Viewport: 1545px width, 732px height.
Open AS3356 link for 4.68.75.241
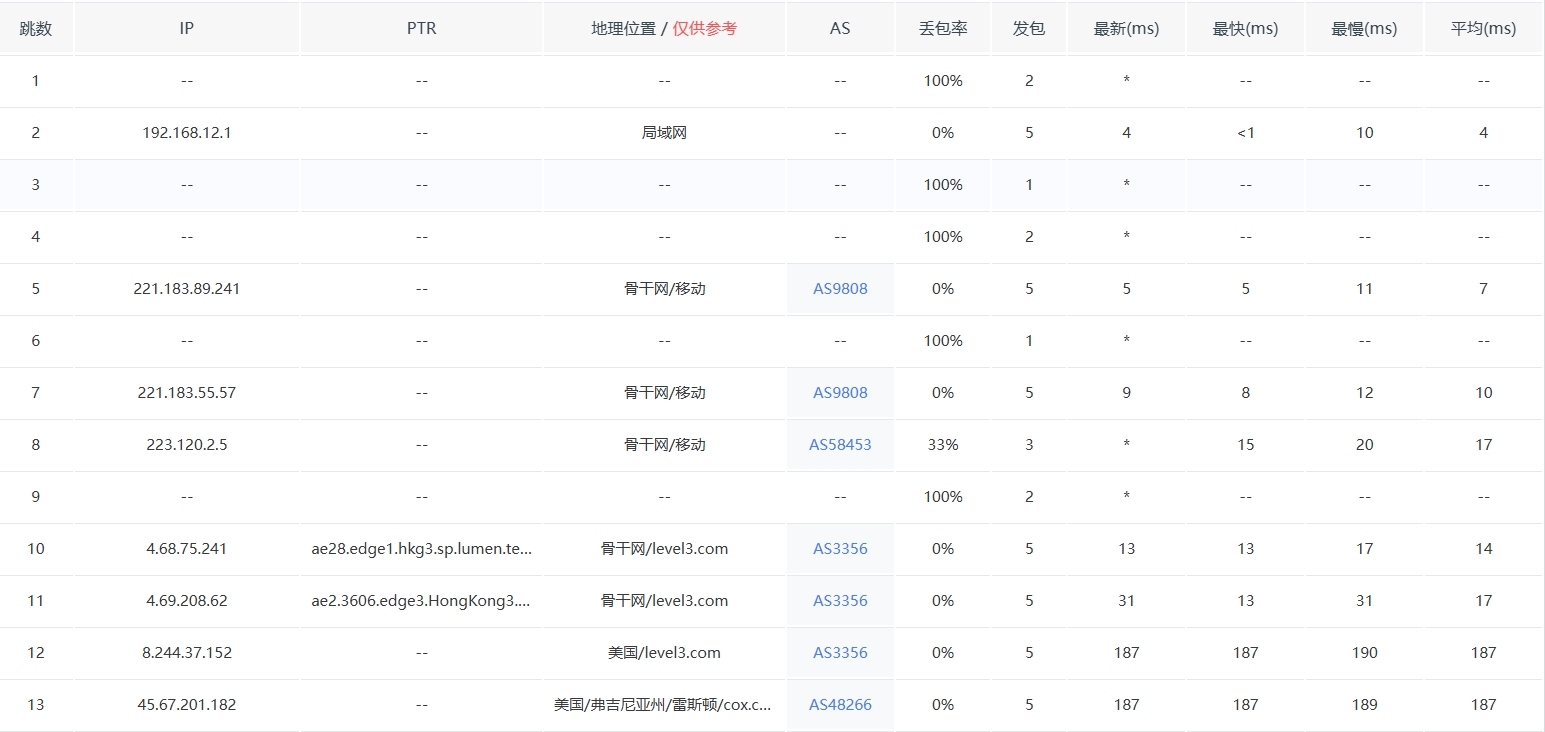[840, 549]
